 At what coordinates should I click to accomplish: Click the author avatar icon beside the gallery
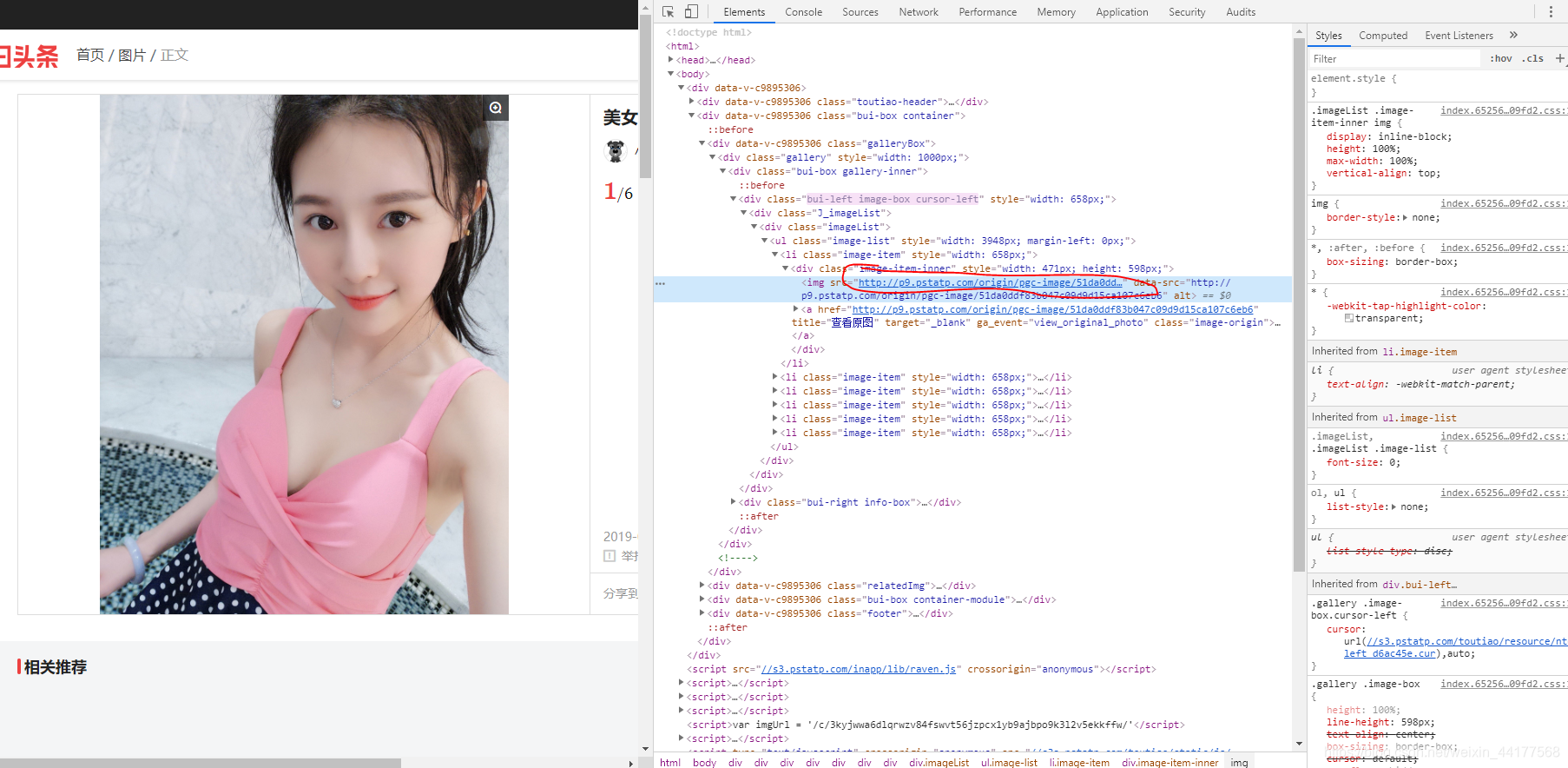616,151
